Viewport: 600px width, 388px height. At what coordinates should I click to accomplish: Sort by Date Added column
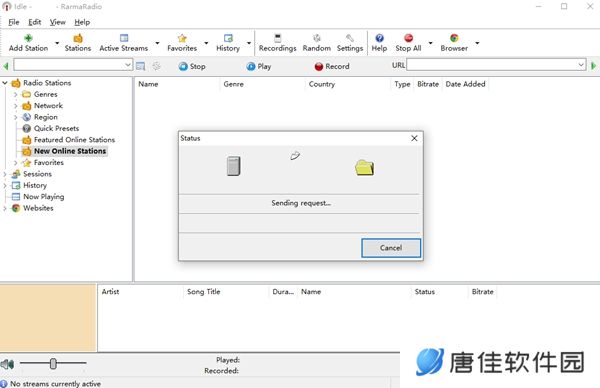coord(465,84)
